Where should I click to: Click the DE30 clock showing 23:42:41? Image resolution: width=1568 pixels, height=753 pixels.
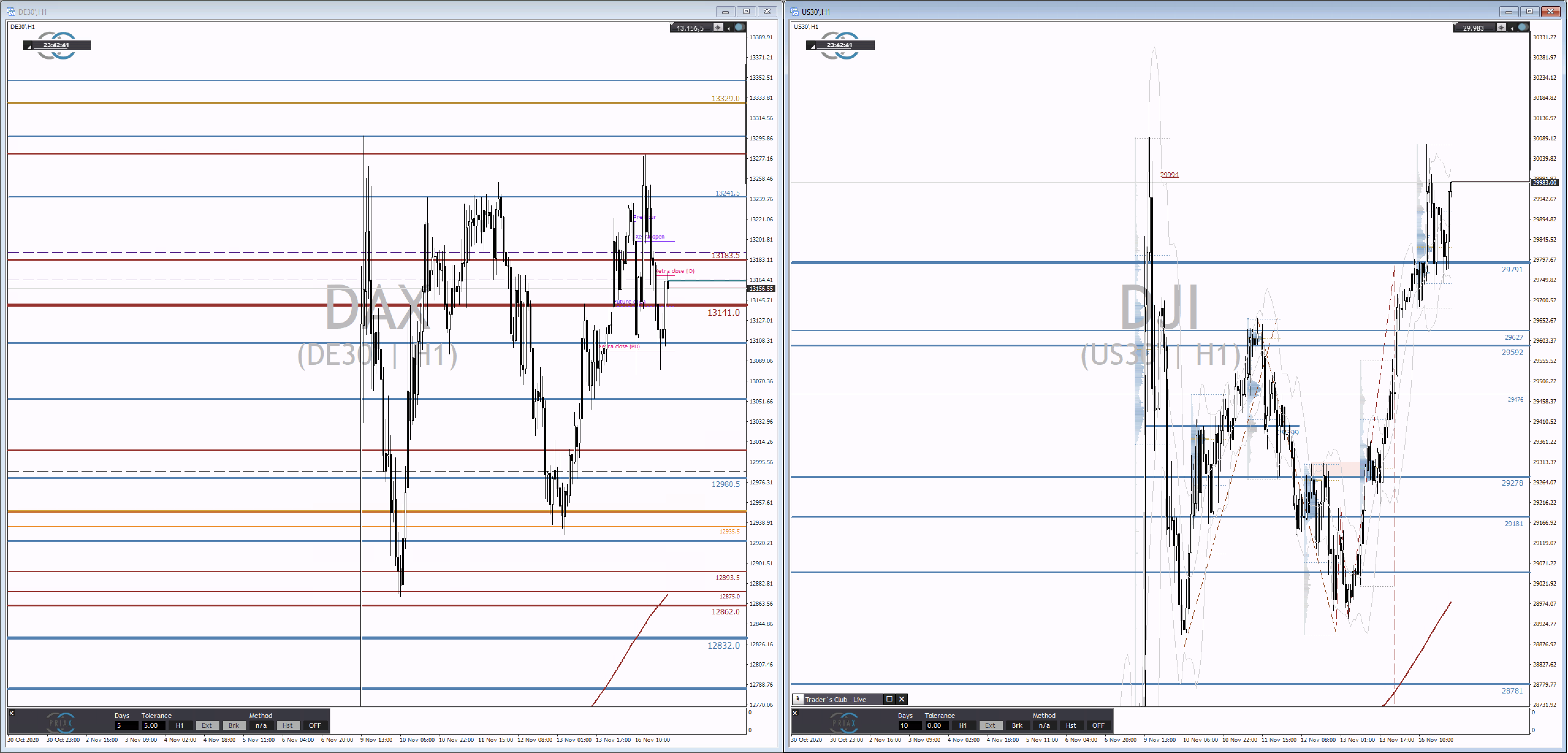(57, 45)
